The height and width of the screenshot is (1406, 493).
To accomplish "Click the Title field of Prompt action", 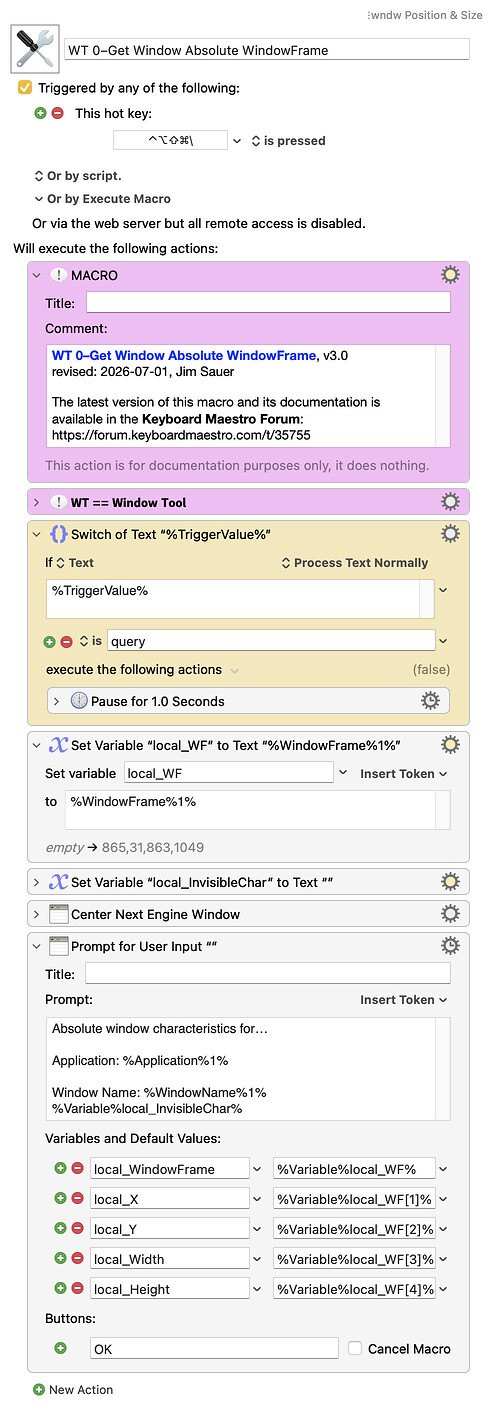I will tap(268, 973).
